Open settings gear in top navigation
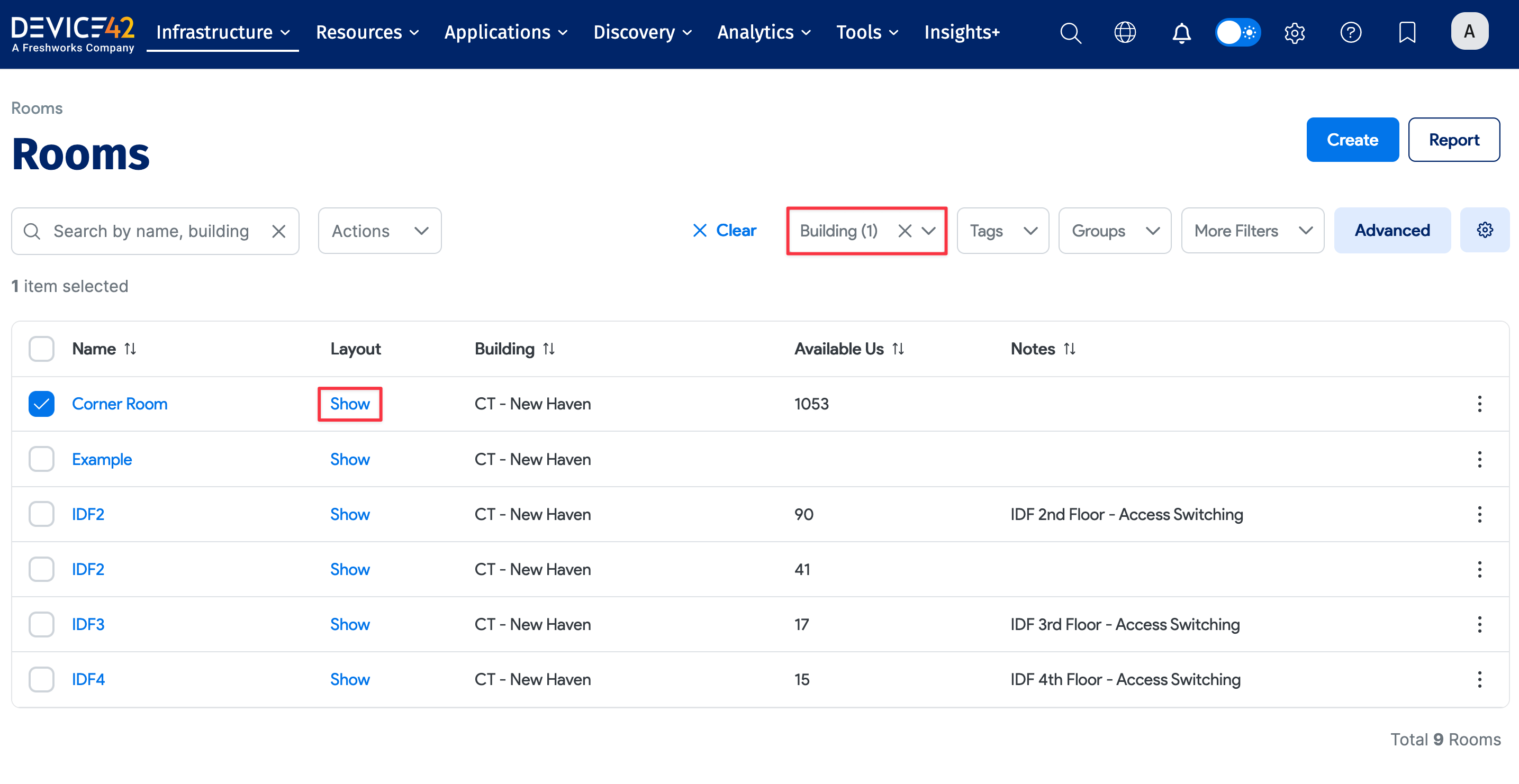 click(x=1295, y=32)
